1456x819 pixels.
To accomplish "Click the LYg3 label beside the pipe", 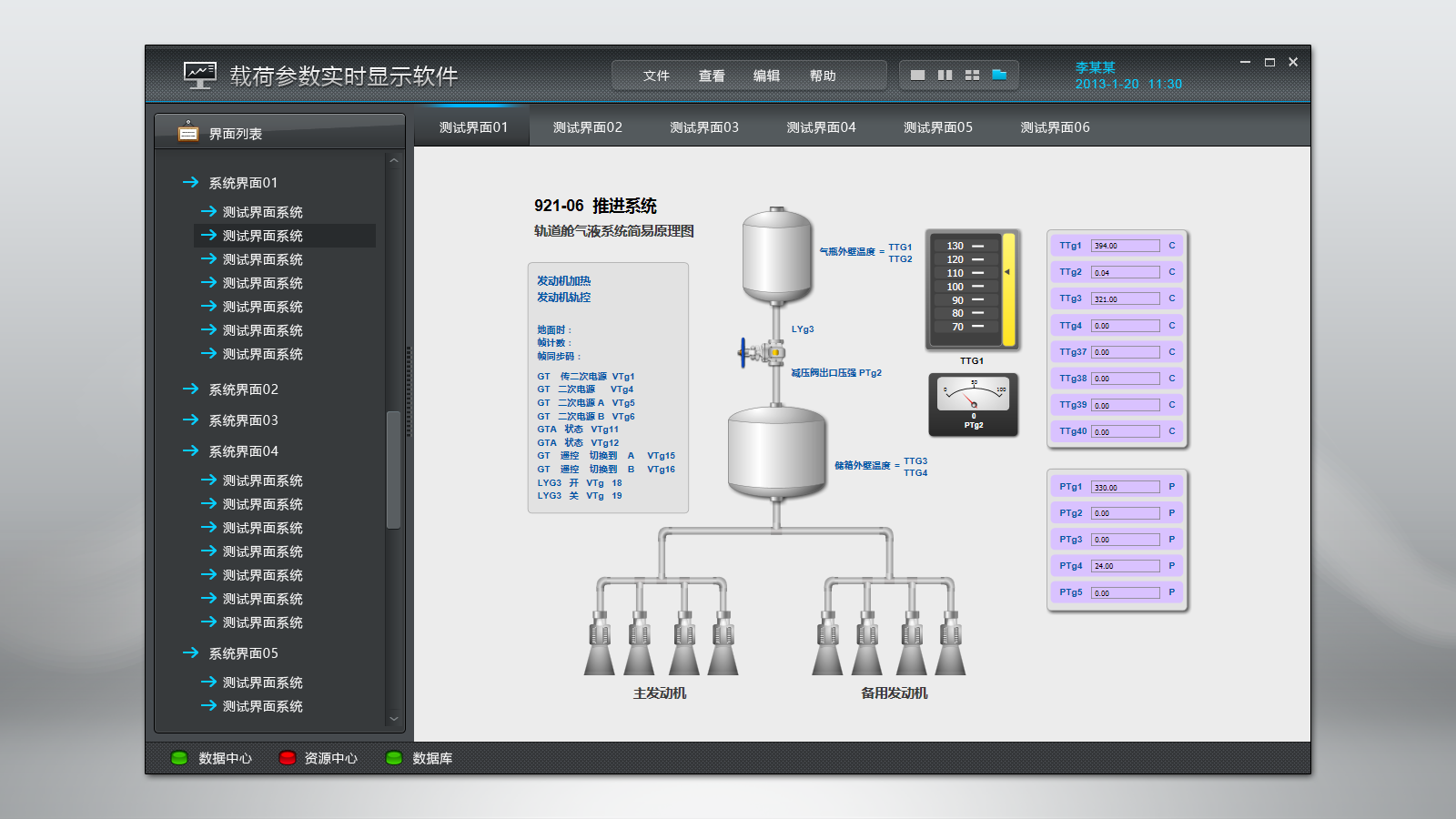I will coord(803,329).
